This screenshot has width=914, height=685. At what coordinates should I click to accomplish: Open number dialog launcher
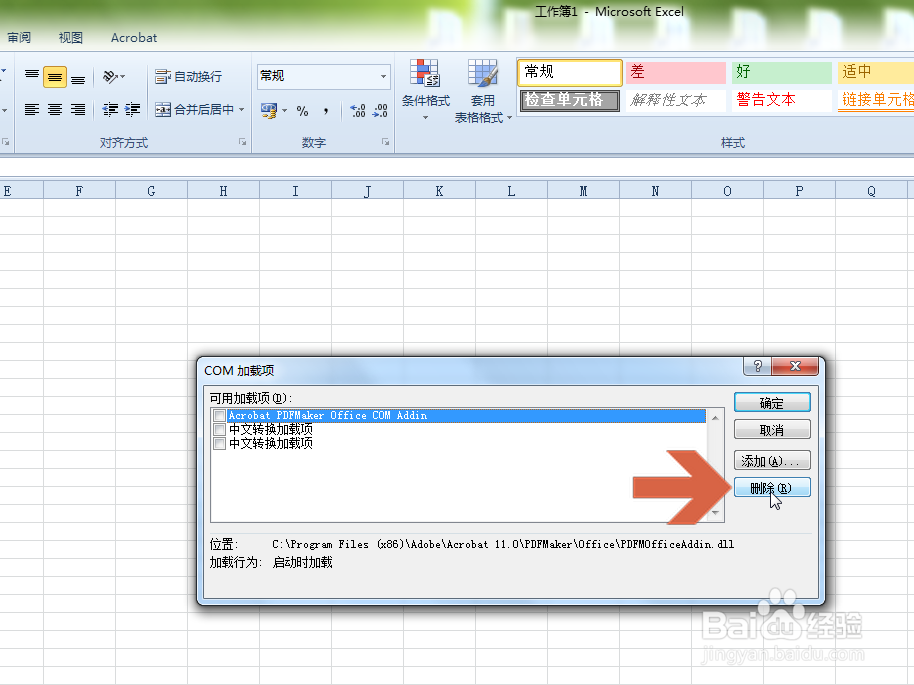(x=385, y=142)
